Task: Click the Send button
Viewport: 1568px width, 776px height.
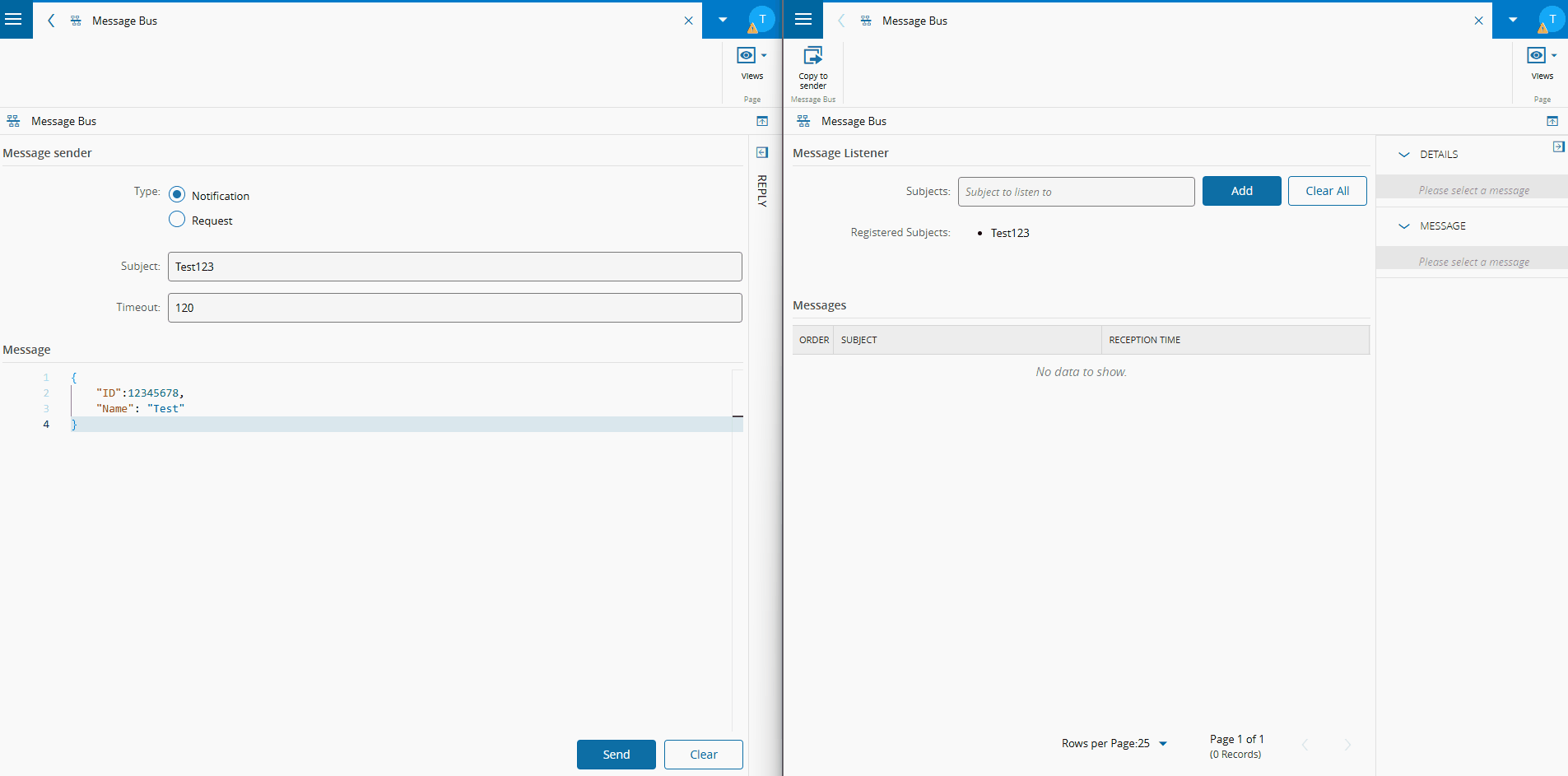Action: pos(616,755)
